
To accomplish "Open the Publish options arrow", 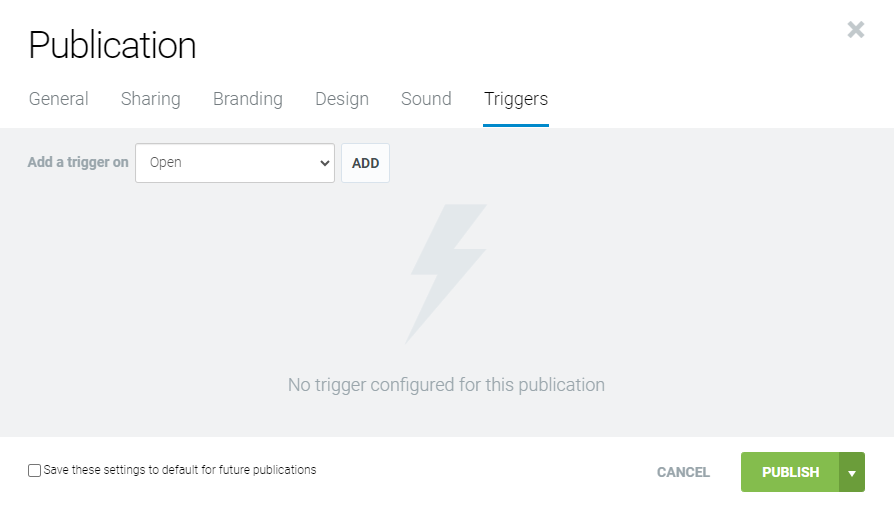I will [x=852, y=472].
